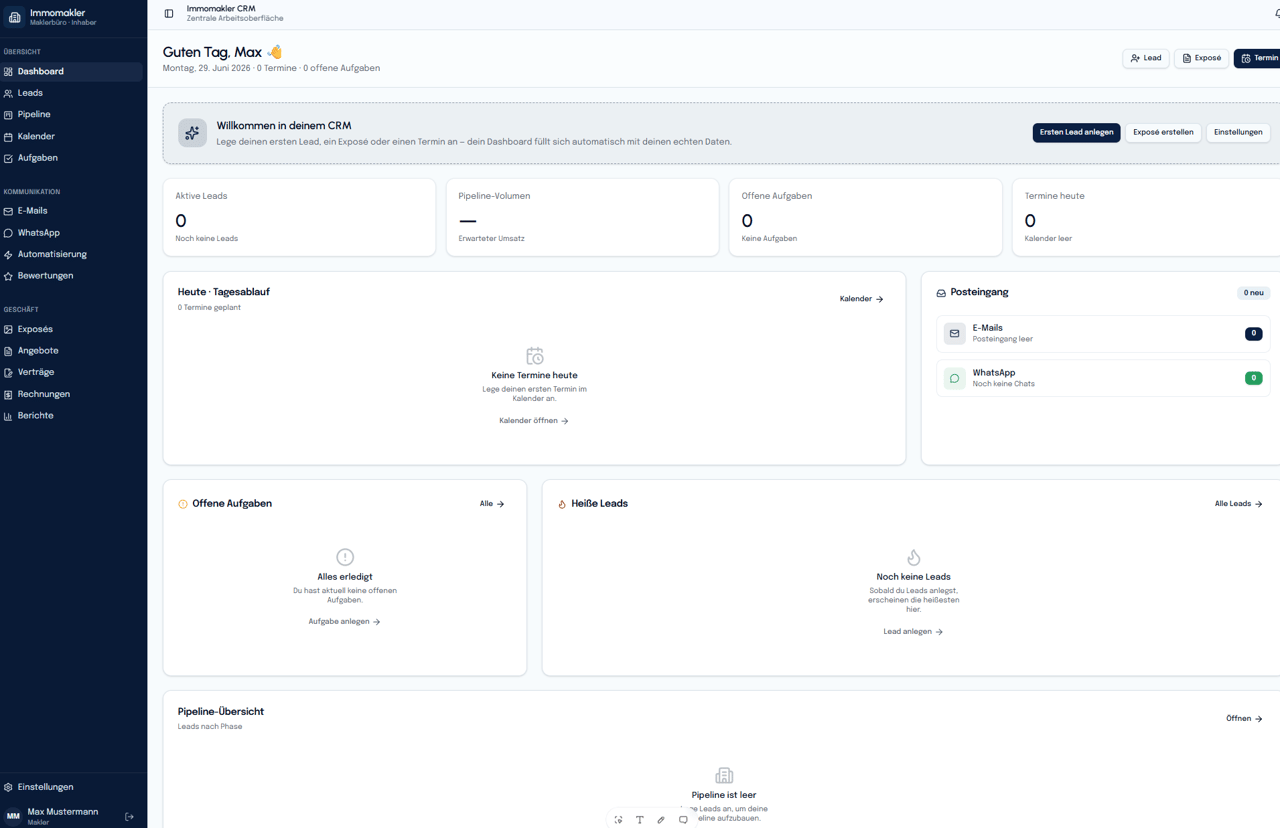Click the Exposé button in header

[x=1201, y=58]
